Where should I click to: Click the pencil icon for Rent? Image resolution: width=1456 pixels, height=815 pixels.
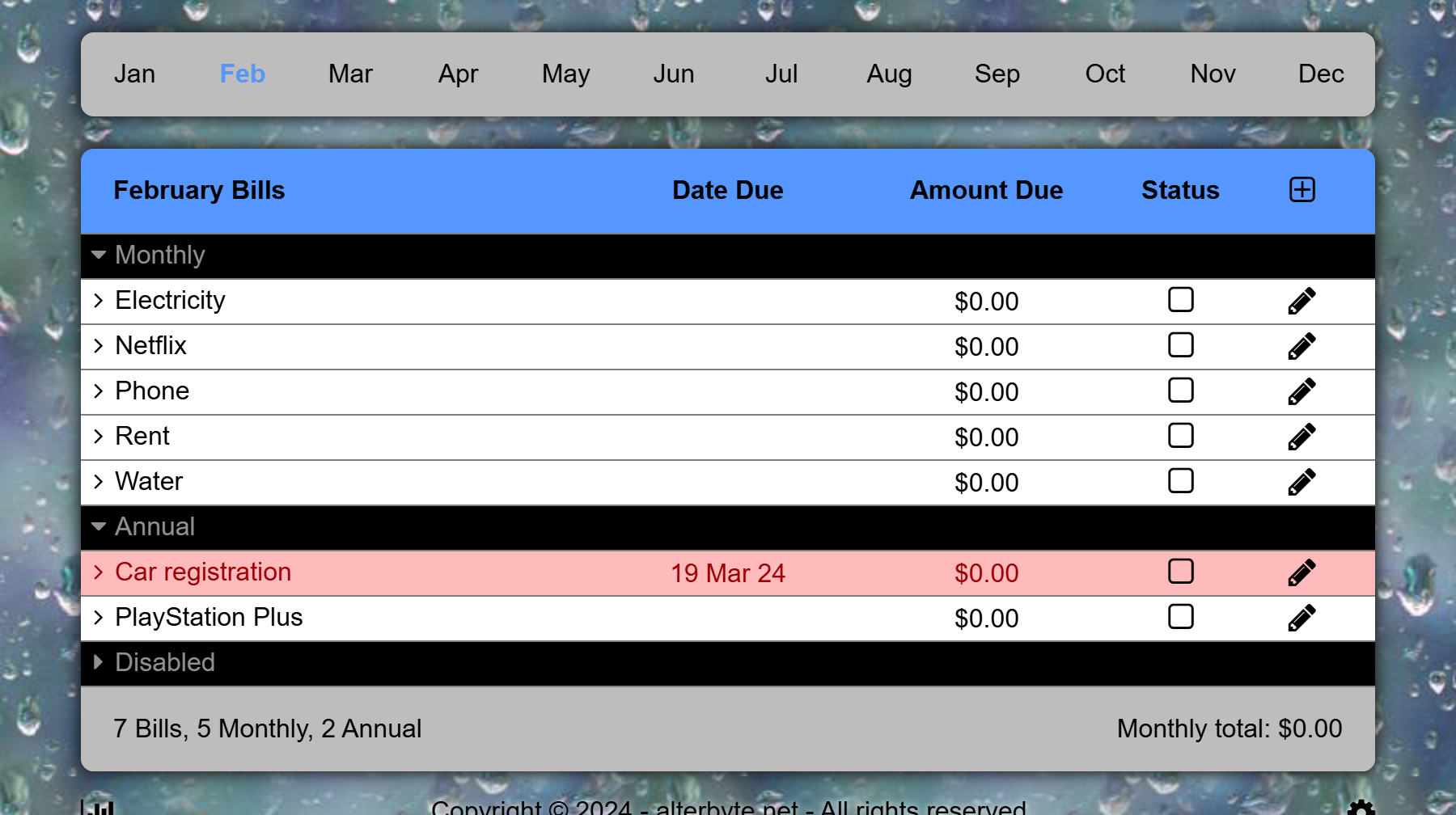(x=1302, y=437)
